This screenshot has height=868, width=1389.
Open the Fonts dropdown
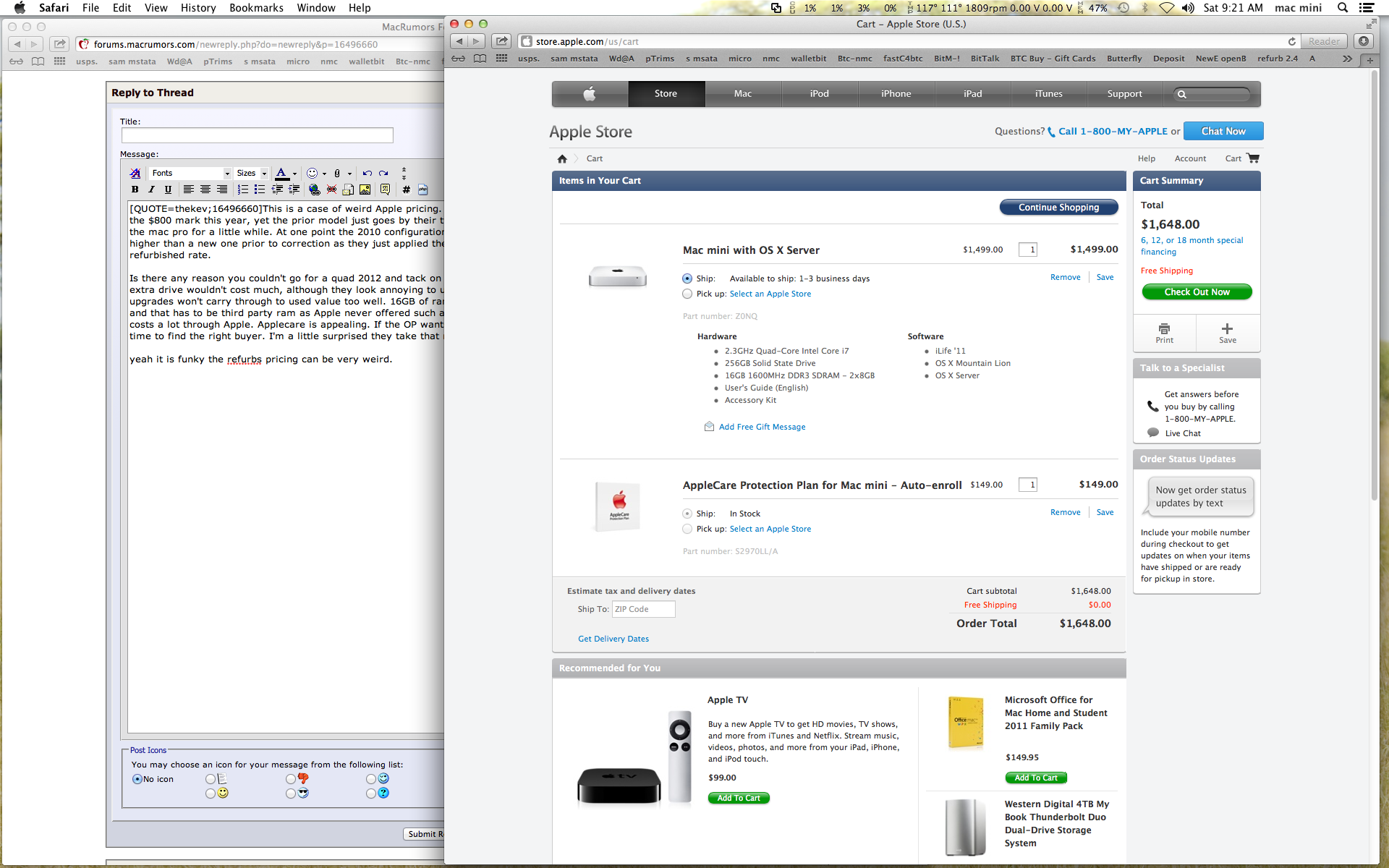tap(190, 174)
